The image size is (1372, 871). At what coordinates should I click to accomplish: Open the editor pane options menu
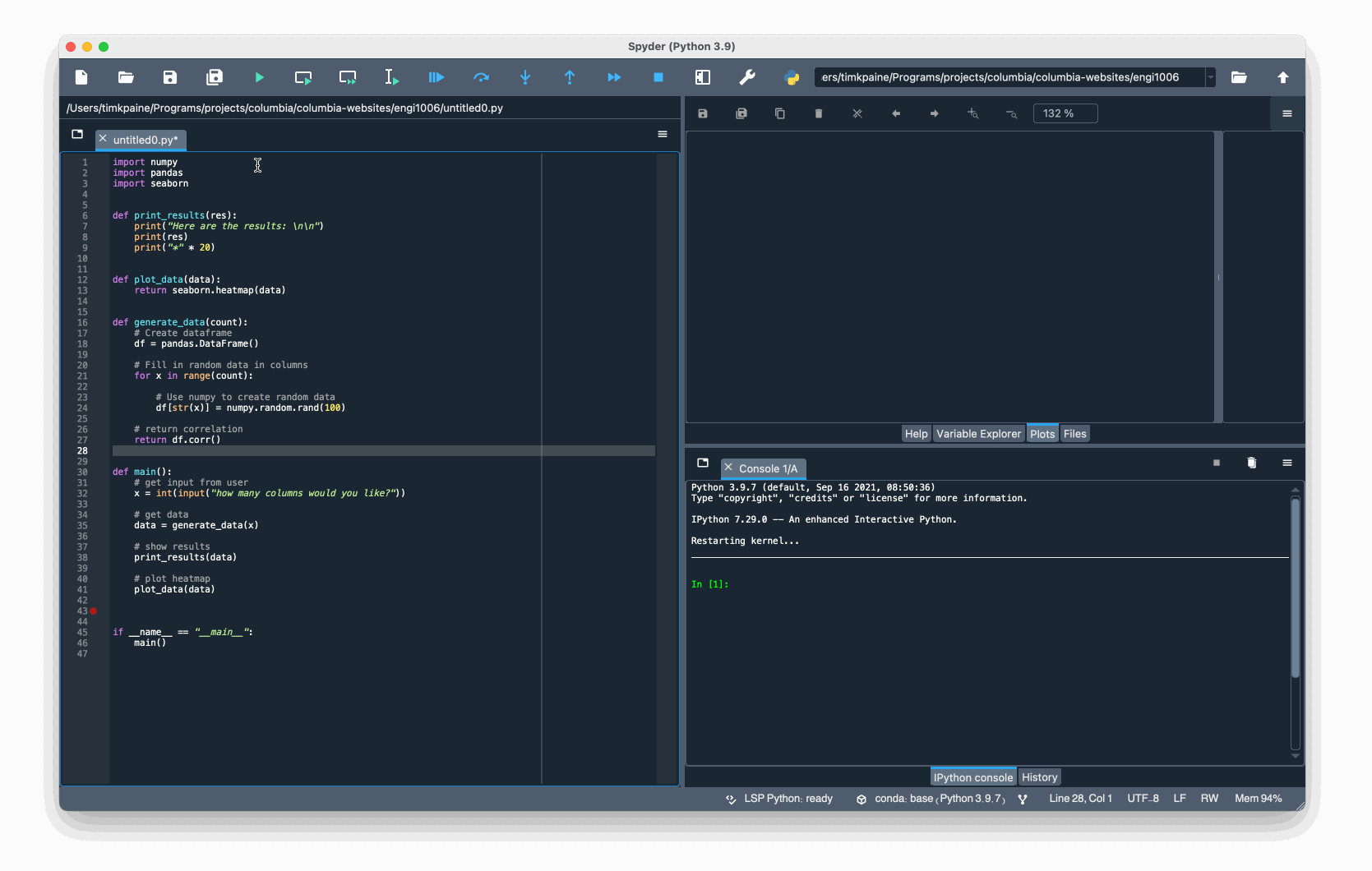[663, 134]
